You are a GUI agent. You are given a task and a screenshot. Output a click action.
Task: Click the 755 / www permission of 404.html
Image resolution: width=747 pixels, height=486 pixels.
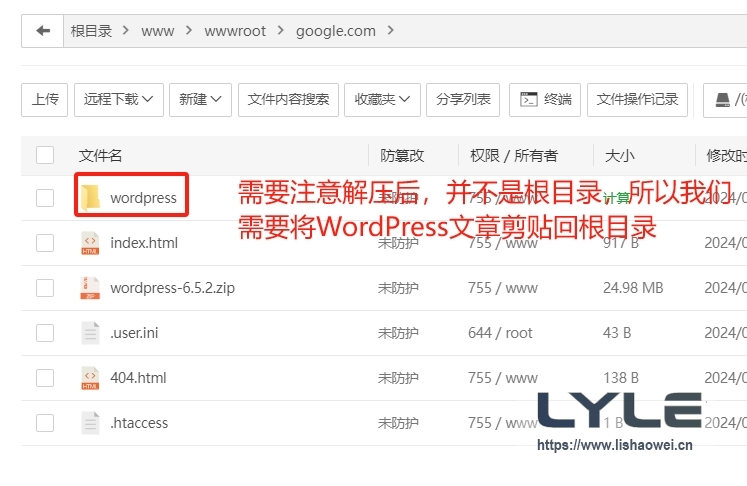503,378
